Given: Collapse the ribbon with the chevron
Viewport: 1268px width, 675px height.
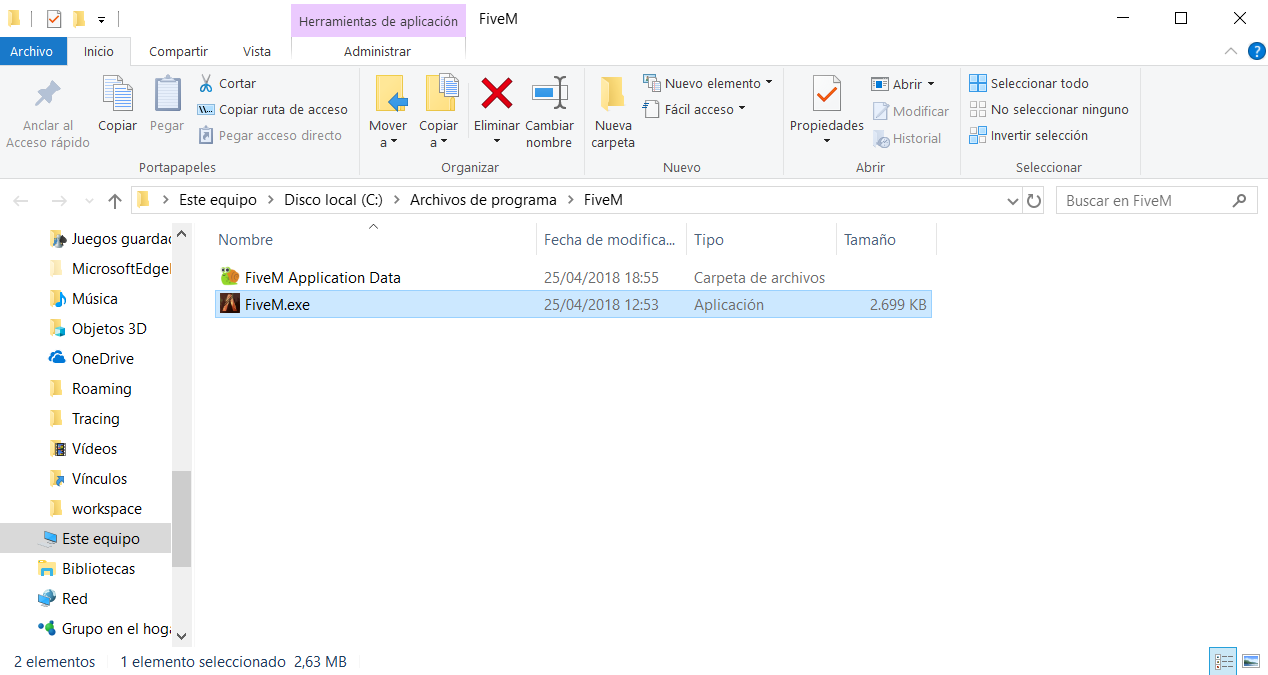Looking at the screenshot, I should (1230, 51).
